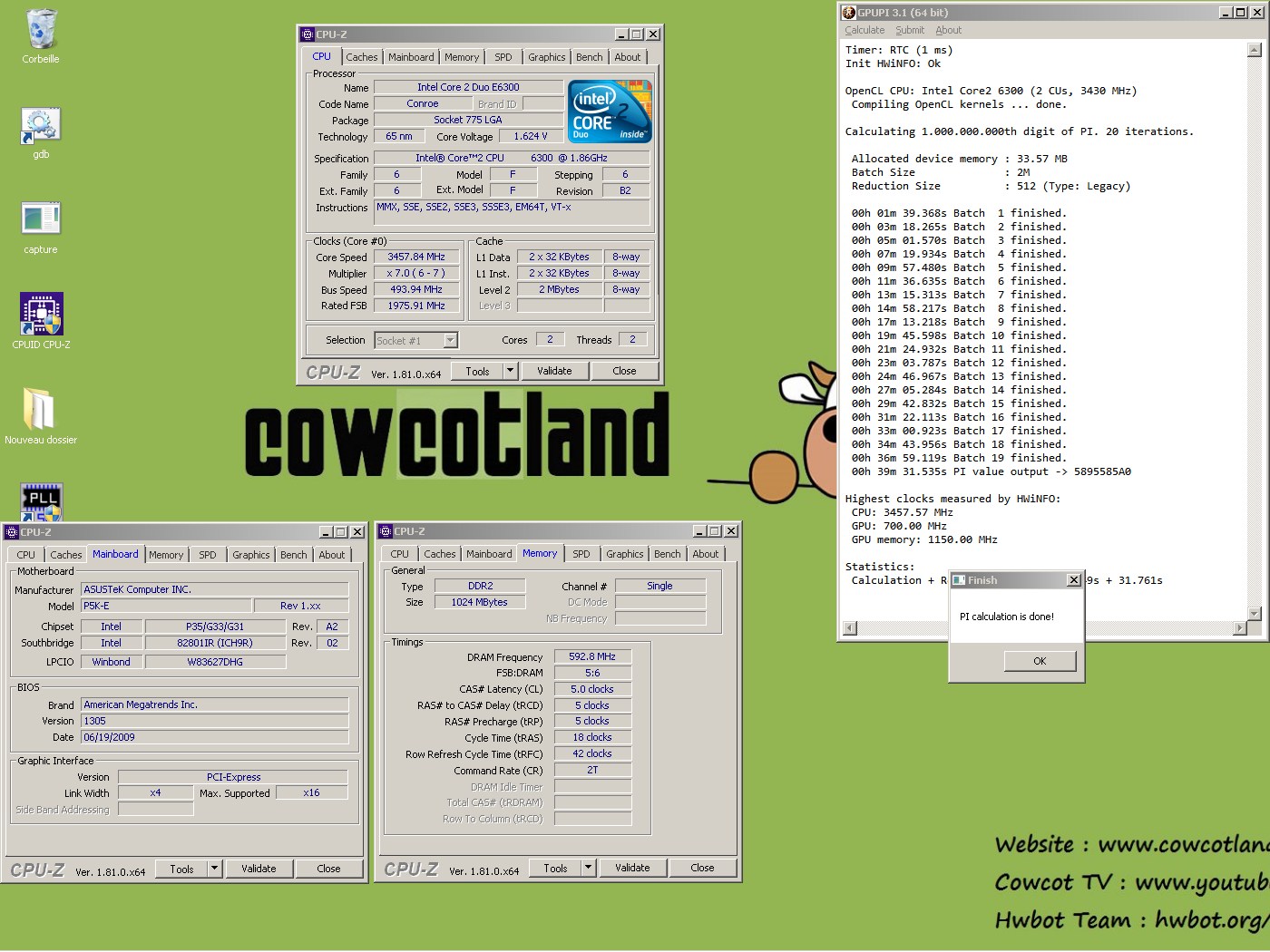Click GPUPI horizontal scrollbar right arrow
The width and height of the screenshot is (1270, 952).
pos(1240,628)
